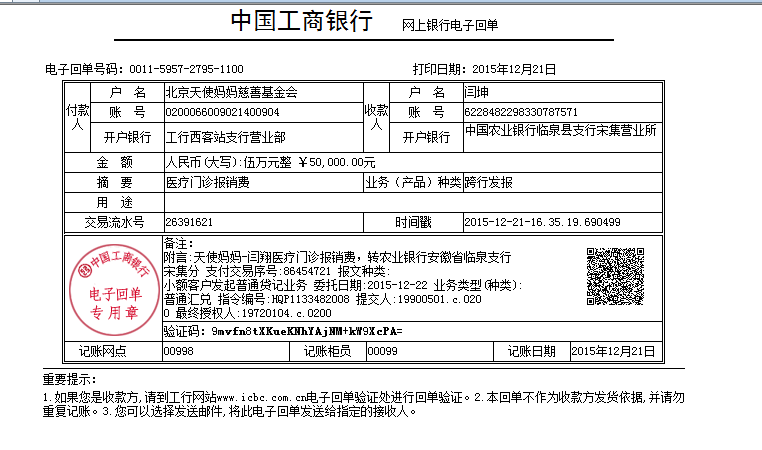This screenshot has width=762, height=450.
Task: Select transaction serial number 26391621
Action: [x=189, y=222]
